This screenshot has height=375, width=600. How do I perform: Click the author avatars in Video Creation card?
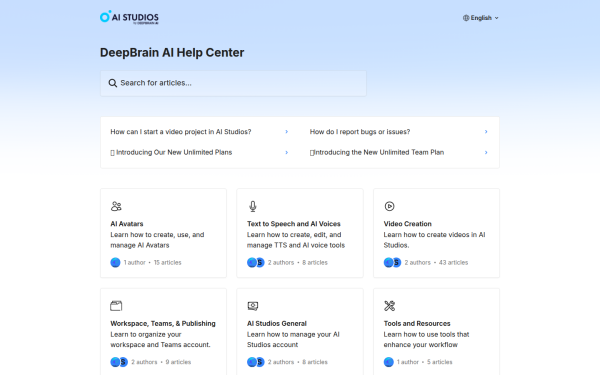(392, 262)
